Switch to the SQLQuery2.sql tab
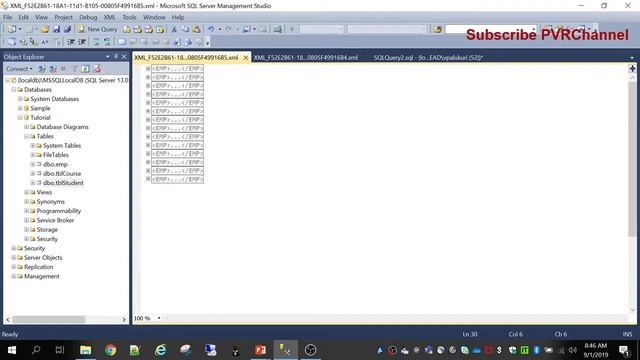 pos(428,58)
